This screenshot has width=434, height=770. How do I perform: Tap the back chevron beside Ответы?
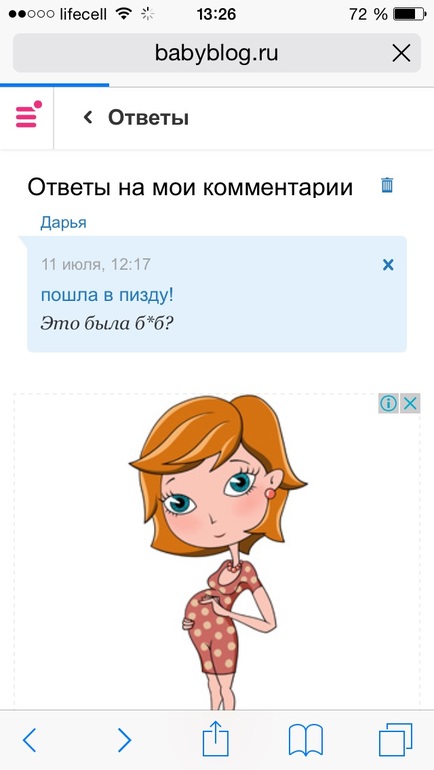(88, 117)
